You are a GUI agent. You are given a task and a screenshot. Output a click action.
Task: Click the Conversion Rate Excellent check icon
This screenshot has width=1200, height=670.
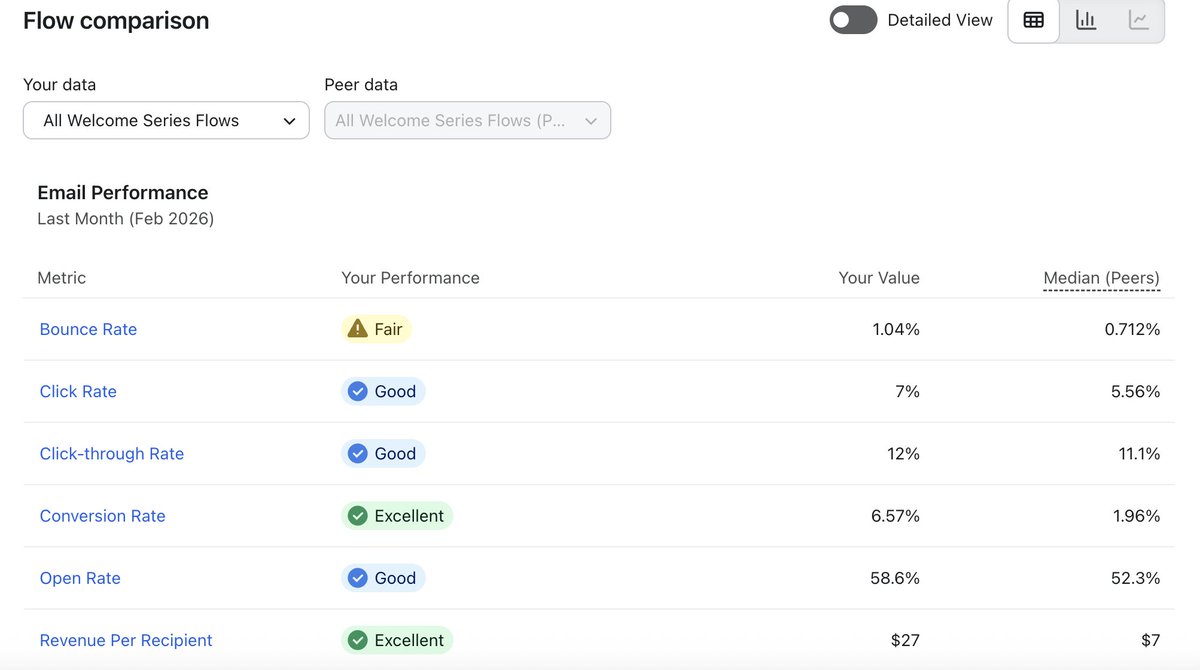coord(357,516)
